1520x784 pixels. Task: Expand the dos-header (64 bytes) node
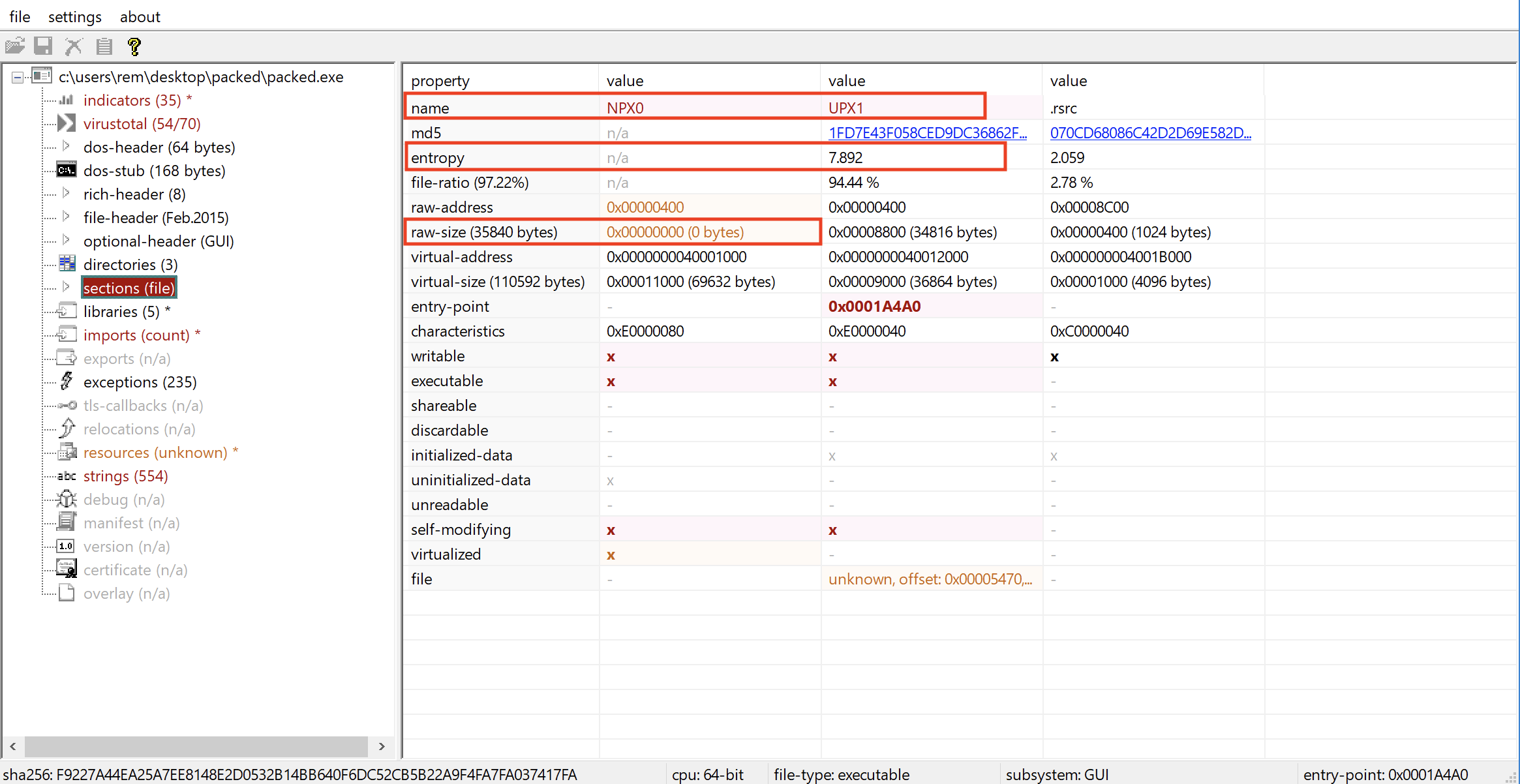(x=66, y=146)
